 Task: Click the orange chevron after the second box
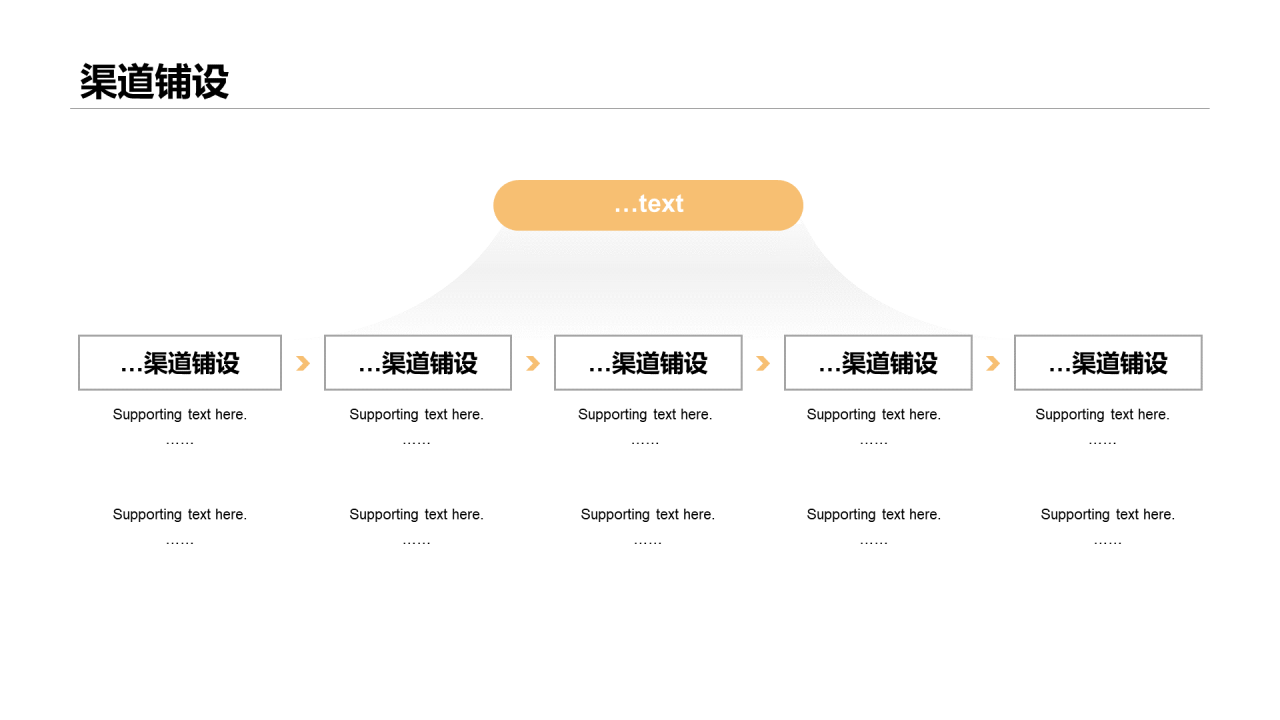(533, 363)
